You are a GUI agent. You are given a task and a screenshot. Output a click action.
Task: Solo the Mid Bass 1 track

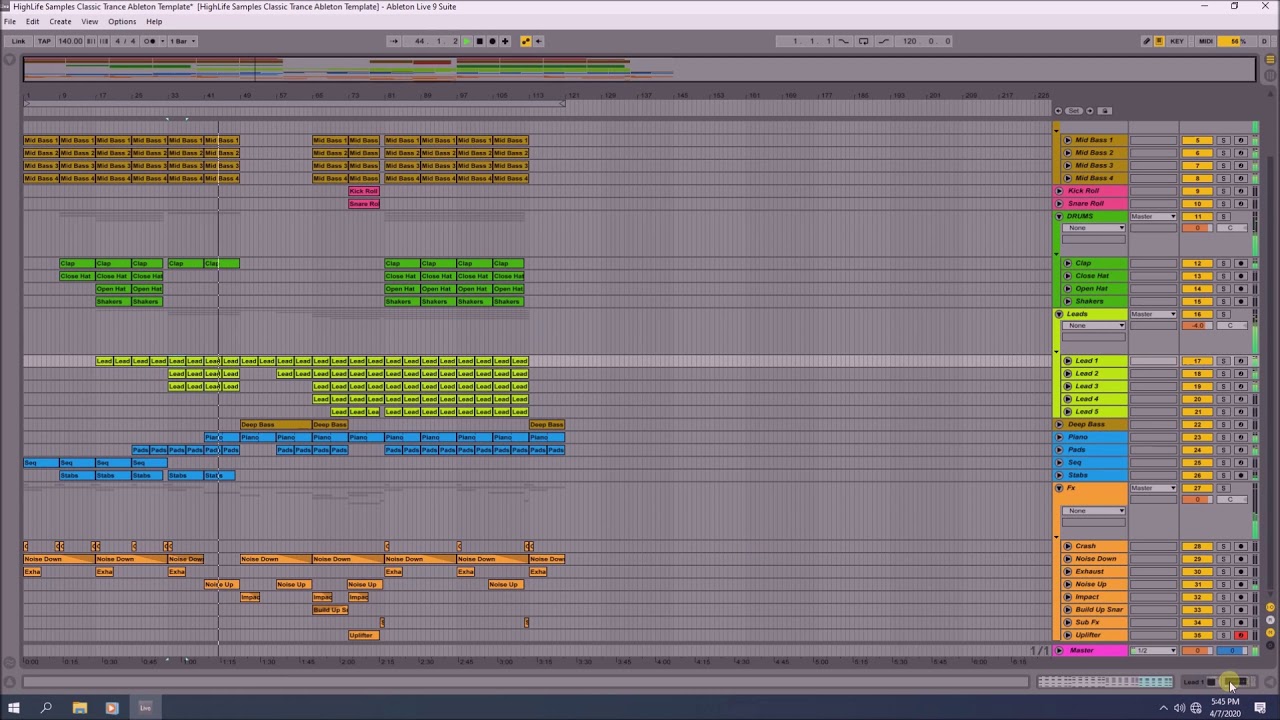click(1224, 140)
